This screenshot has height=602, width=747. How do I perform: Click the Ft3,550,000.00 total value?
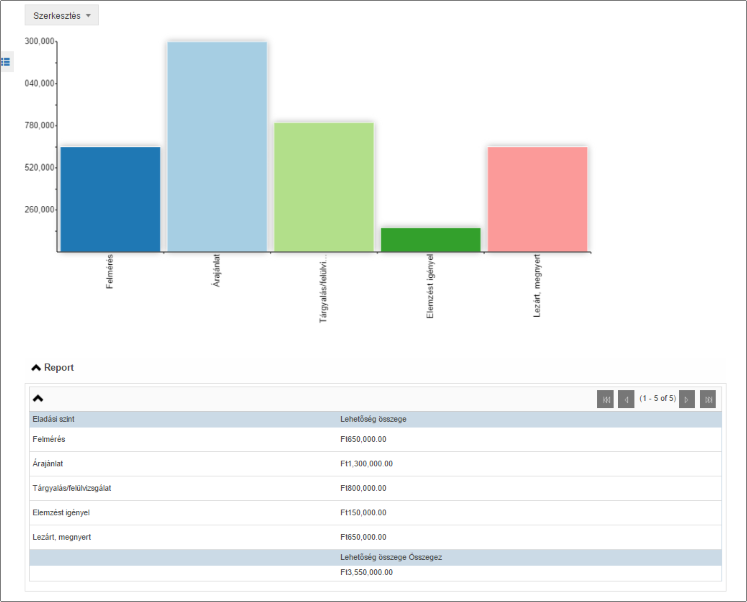click(x=367, y=572)
